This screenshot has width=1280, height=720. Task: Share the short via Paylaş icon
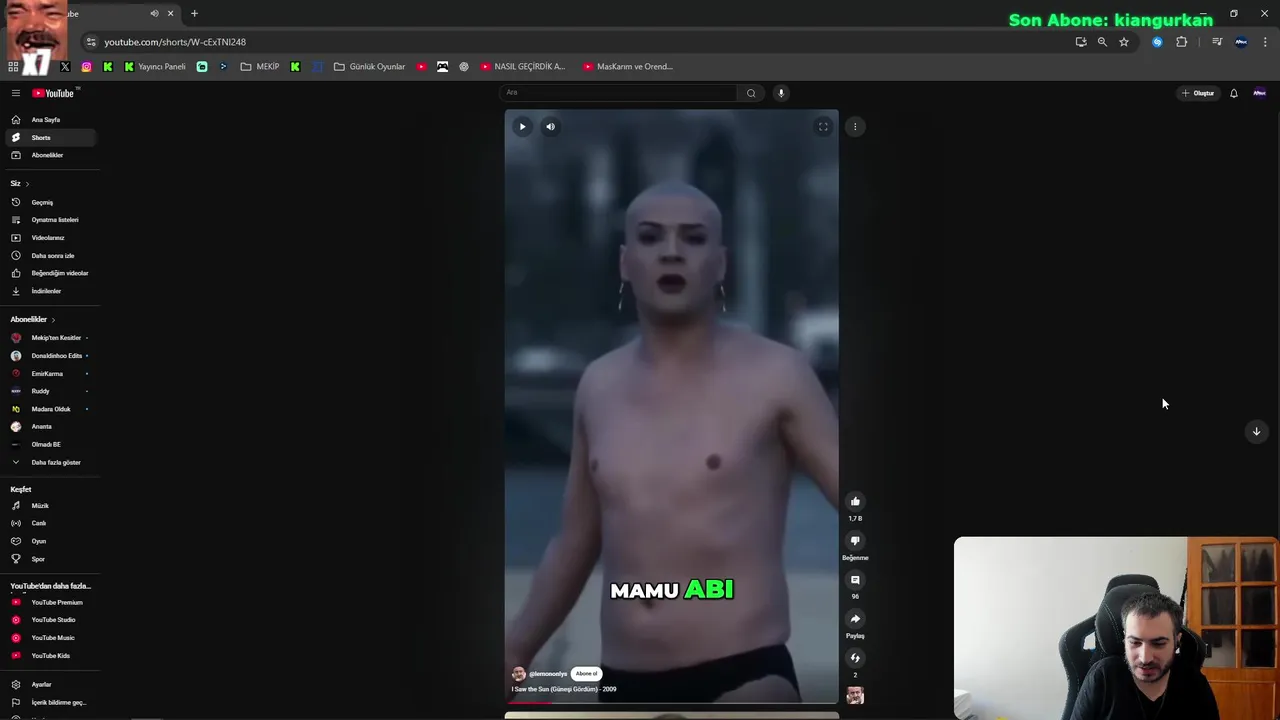click(x=855, y=619)
